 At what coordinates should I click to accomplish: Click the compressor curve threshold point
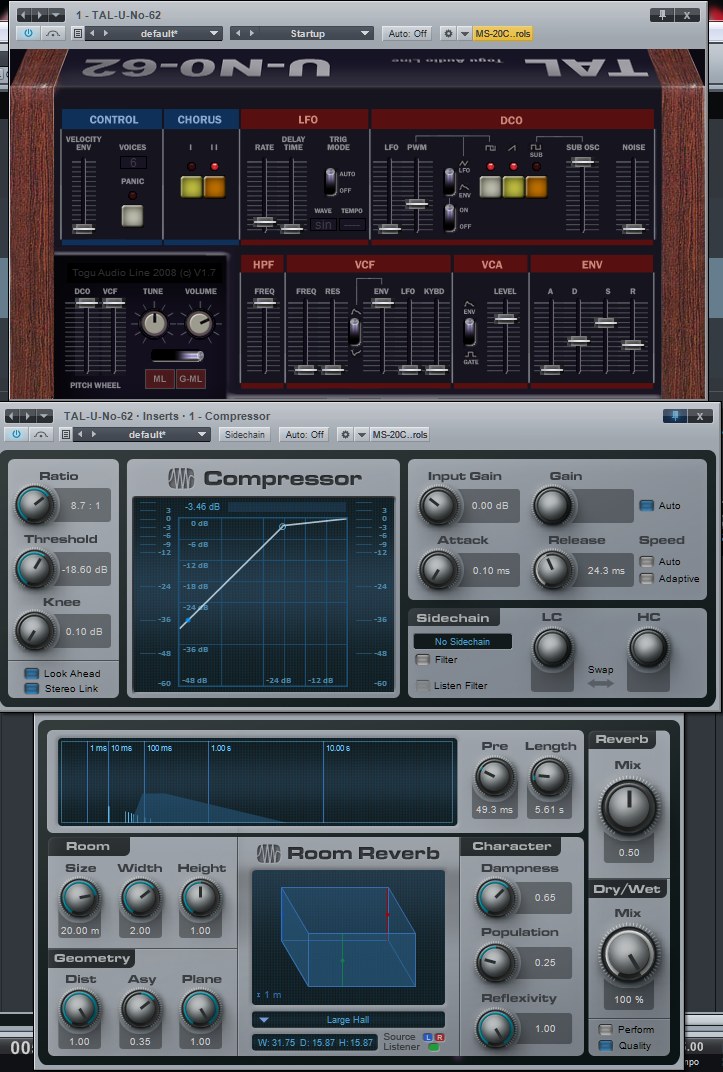click(283, 526)
